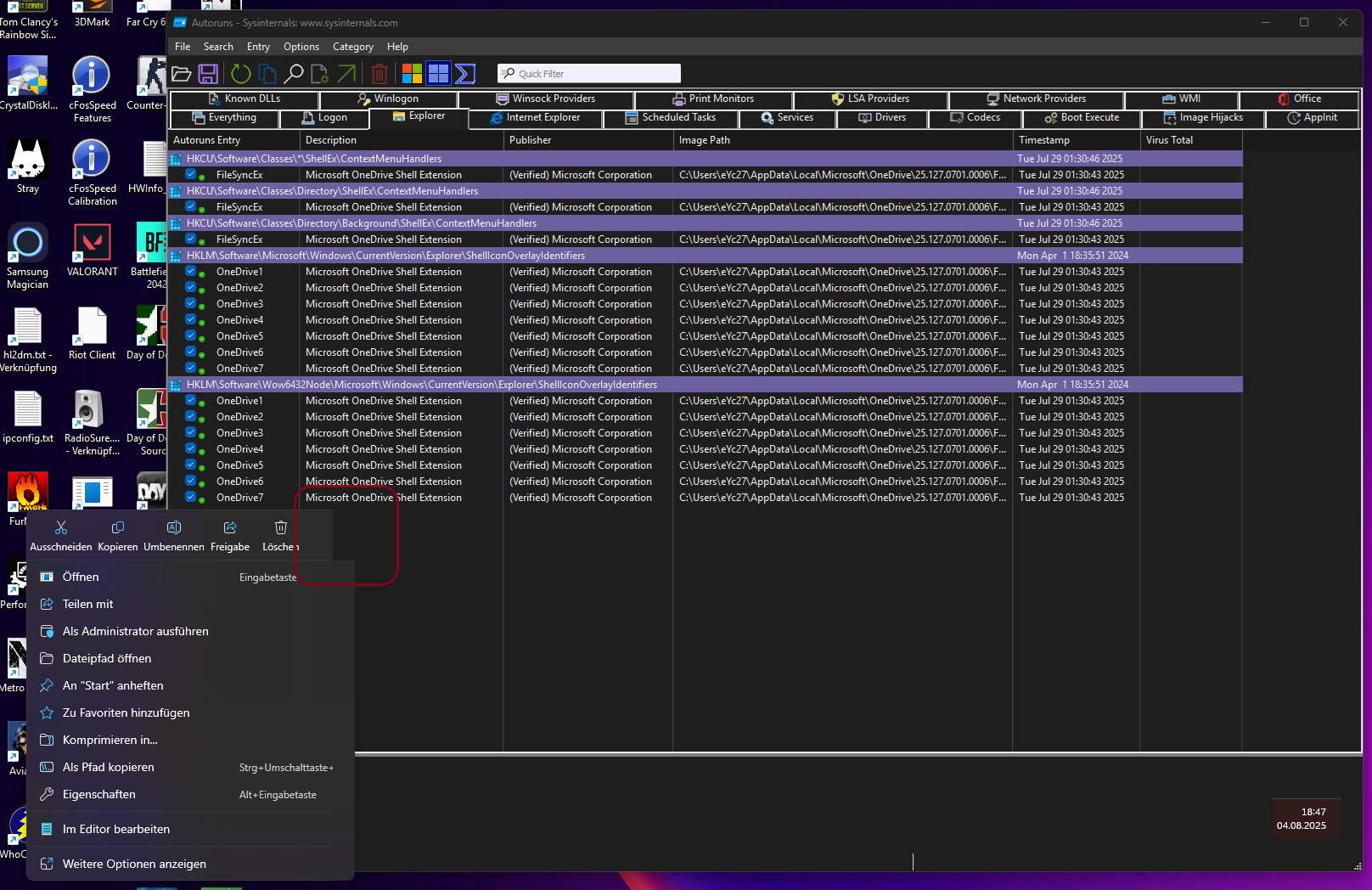Select the 3DMark desktop shortcut
The height and width of the screenshot is (890, 1372).
pos(92,14)
